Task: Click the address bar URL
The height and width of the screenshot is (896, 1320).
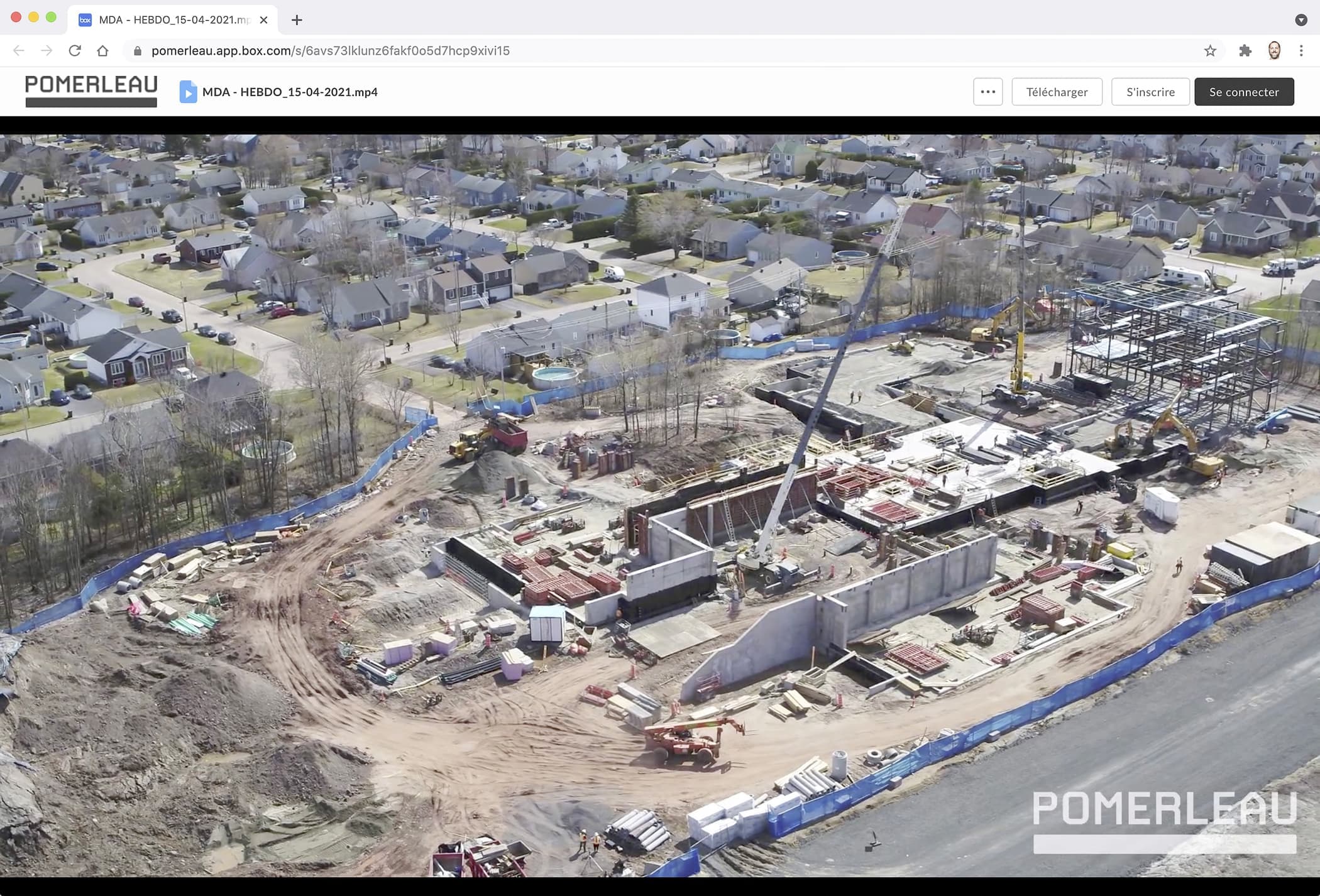Action: 331,51
